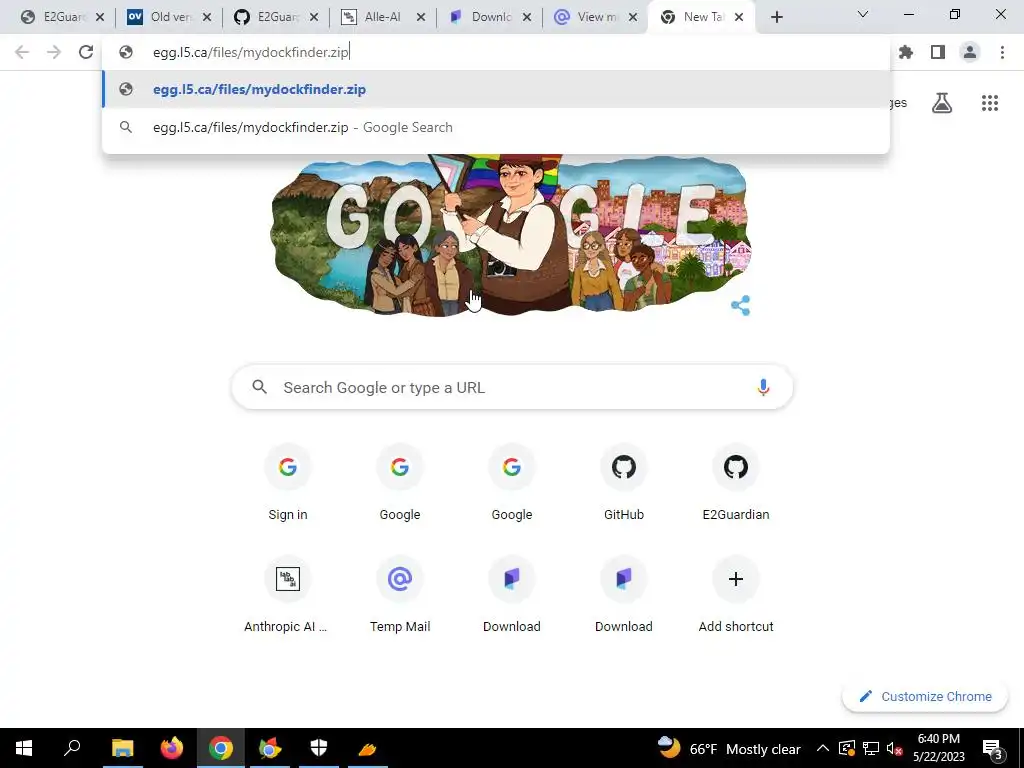The height and width of the screenshot is (768, 1024).
Task: Add a new shortcut tile
Action: pyautogui.click(x=736, y=595)
